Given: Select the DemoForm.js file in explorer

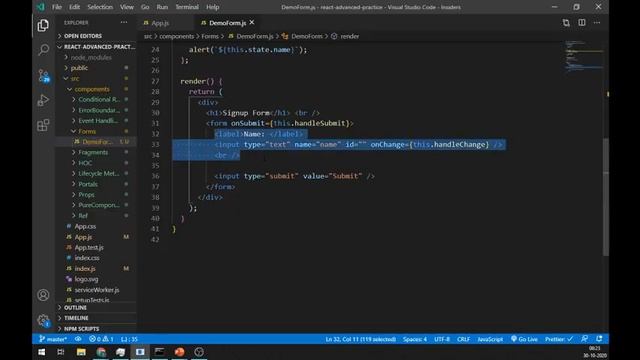Looking at the screenshot, I should (x=97, y=142).
